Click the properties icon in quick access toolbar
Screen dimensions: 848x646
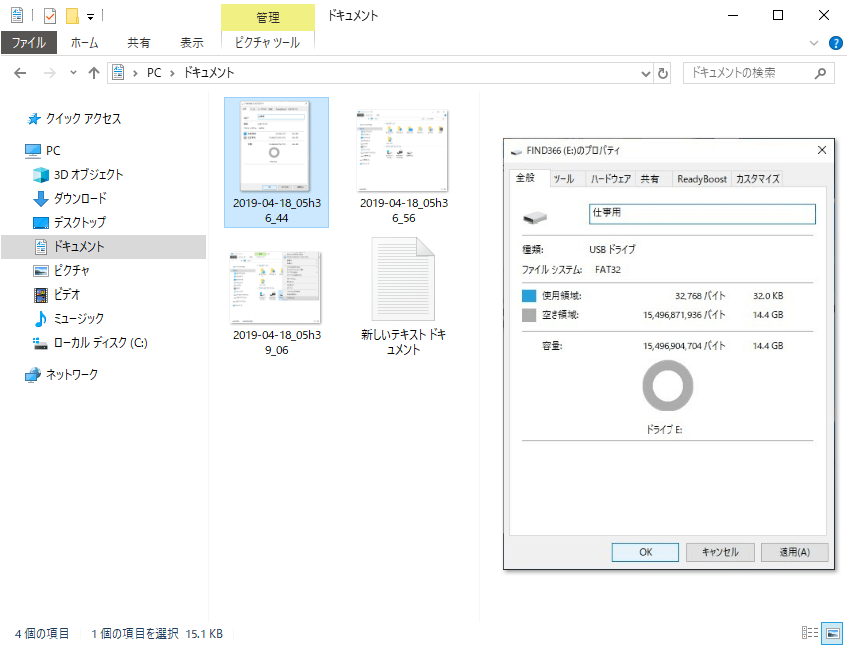click(x=50, y=16)
